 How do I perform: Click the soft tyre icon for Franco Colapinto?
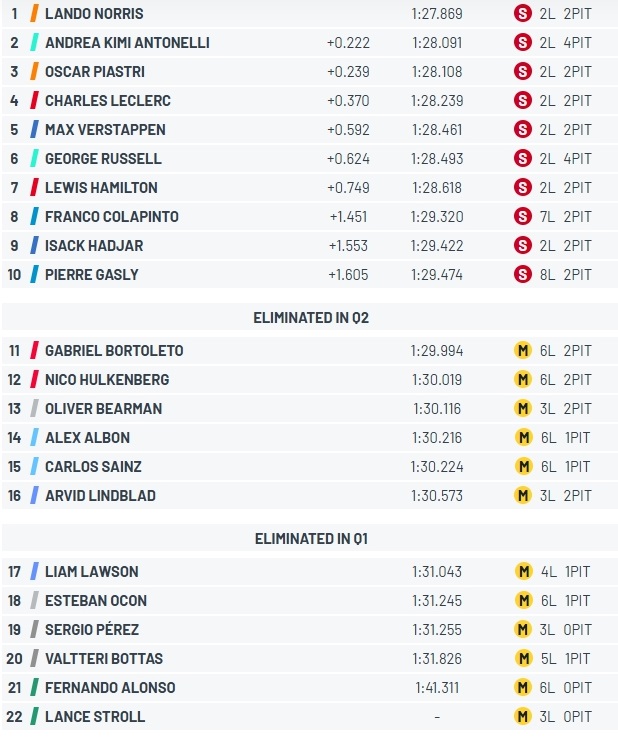click(522, 216)
